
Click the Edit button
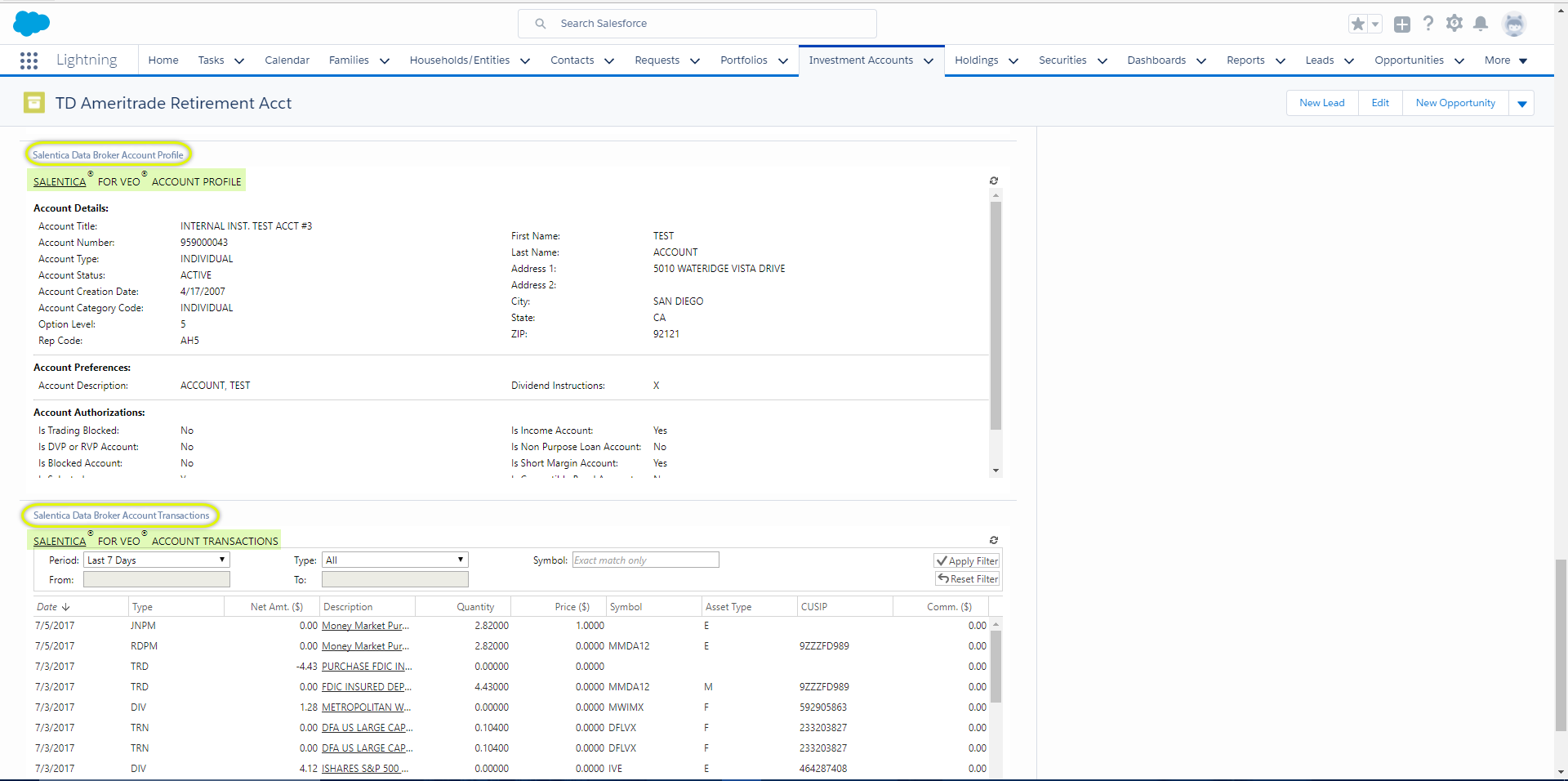click(1380, 103)
